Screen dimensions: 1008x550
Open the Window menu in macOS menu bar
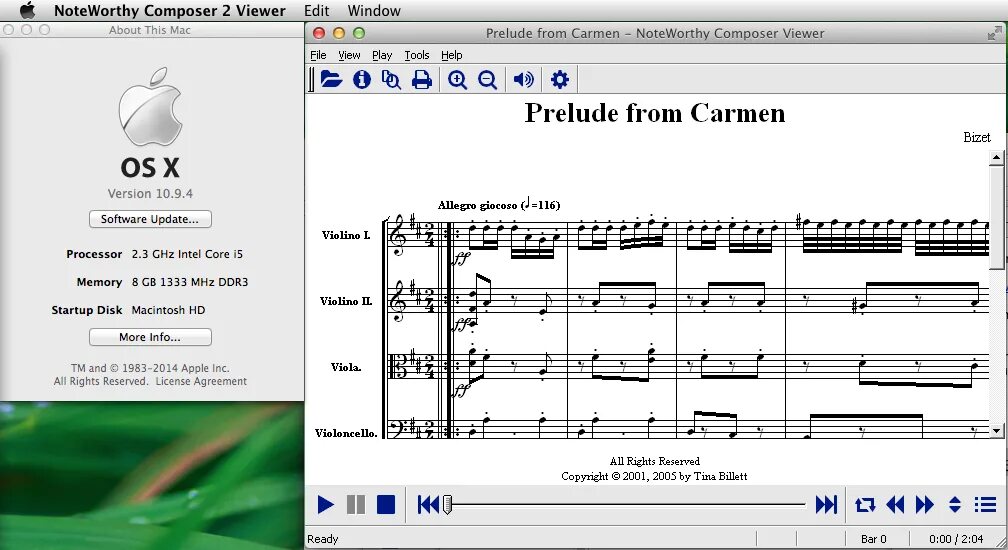tap(374, 11)
